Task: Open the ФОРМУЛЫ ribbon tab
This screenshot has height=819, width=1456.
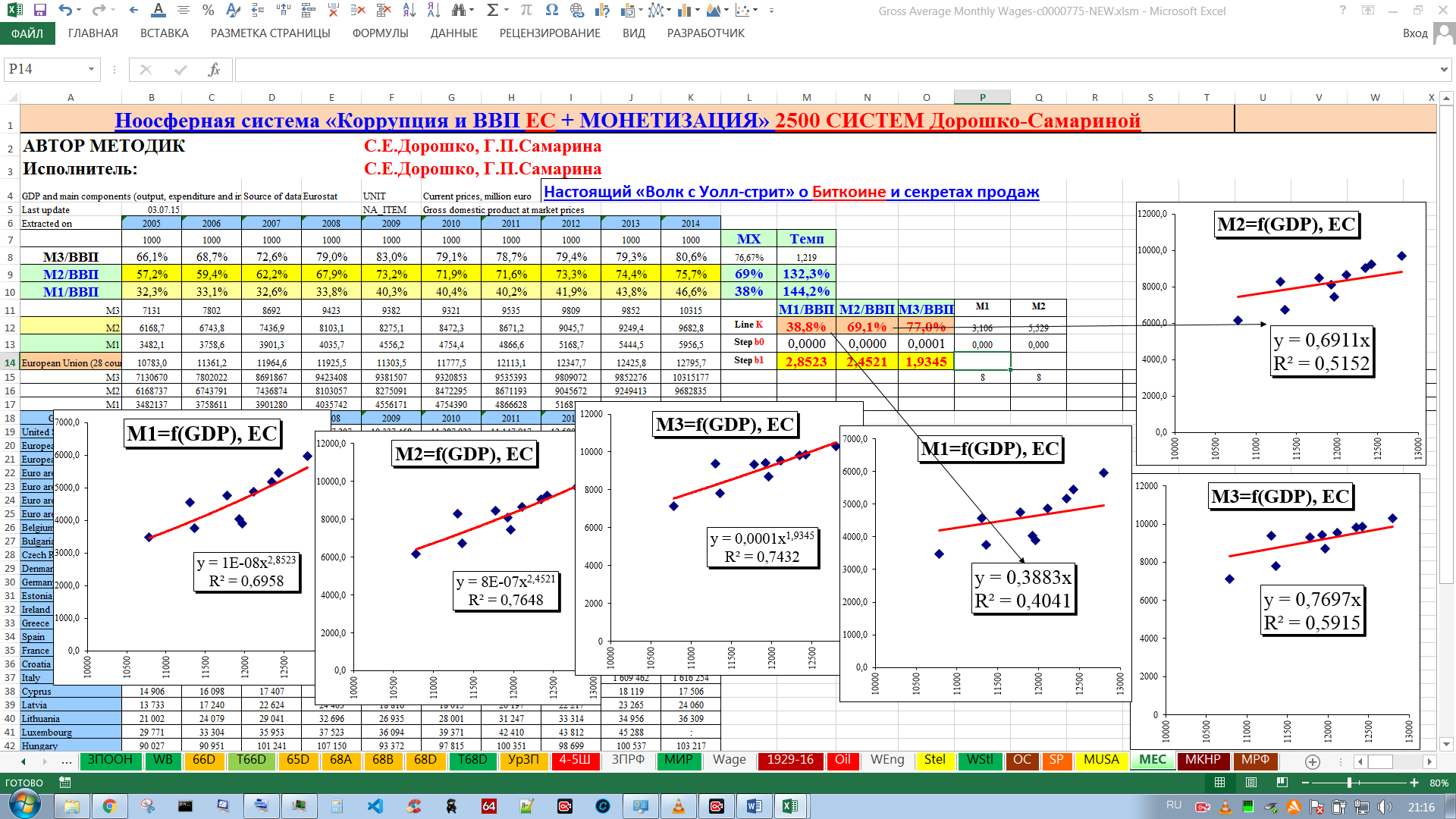Action: 380,33
